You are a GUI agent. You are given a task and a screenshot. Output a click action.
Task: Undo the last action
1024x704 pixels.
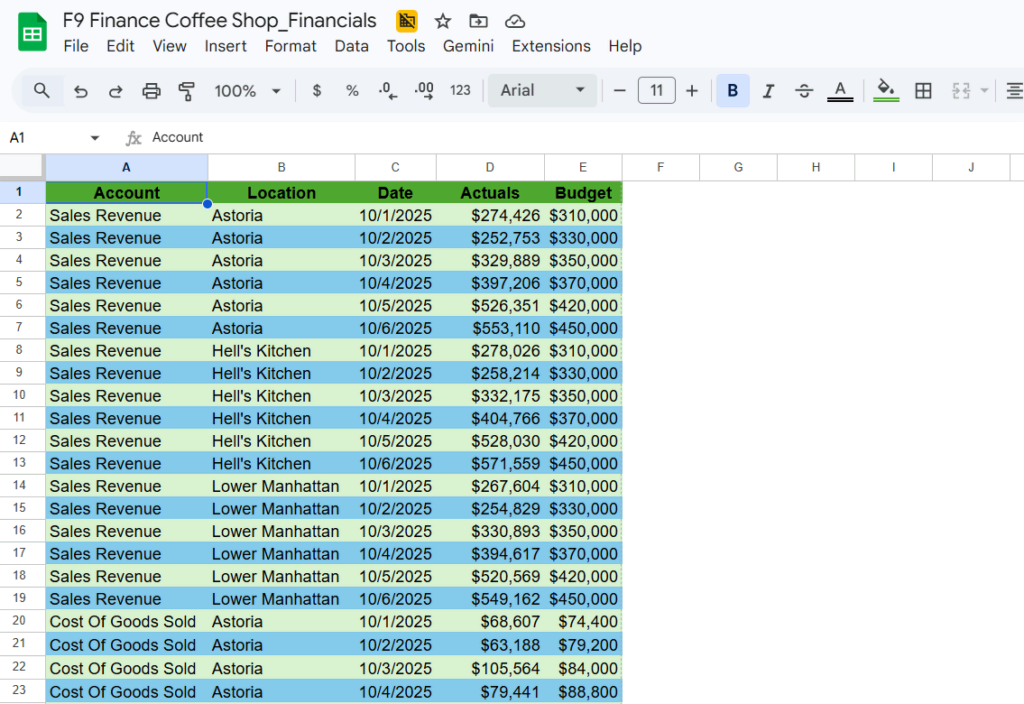(x=81, y=91)
